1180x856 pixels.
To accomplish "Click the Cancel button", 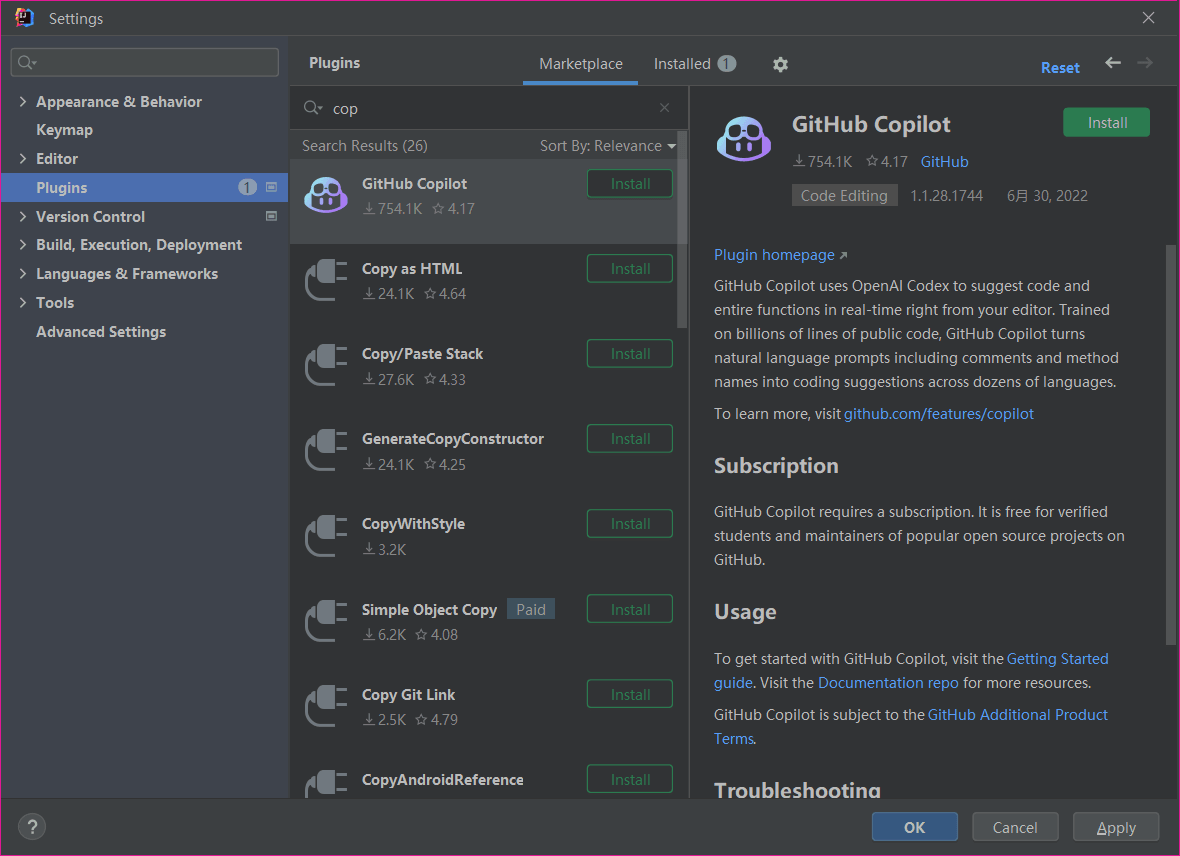I will pyautogui.click(x=1015, y=827).
